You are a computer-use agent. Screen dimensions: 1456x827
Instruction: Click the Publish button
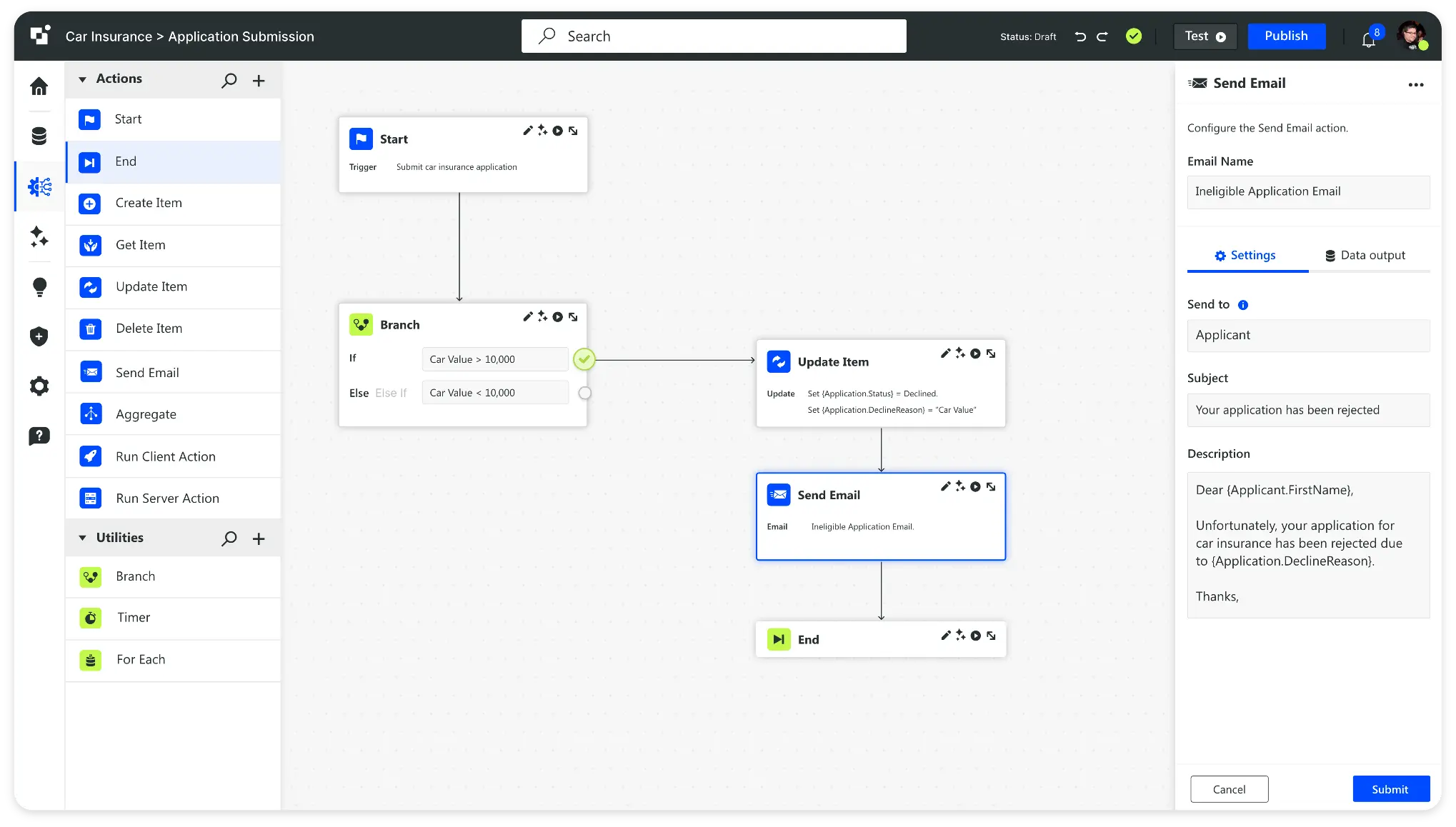tap(1286, 36)
